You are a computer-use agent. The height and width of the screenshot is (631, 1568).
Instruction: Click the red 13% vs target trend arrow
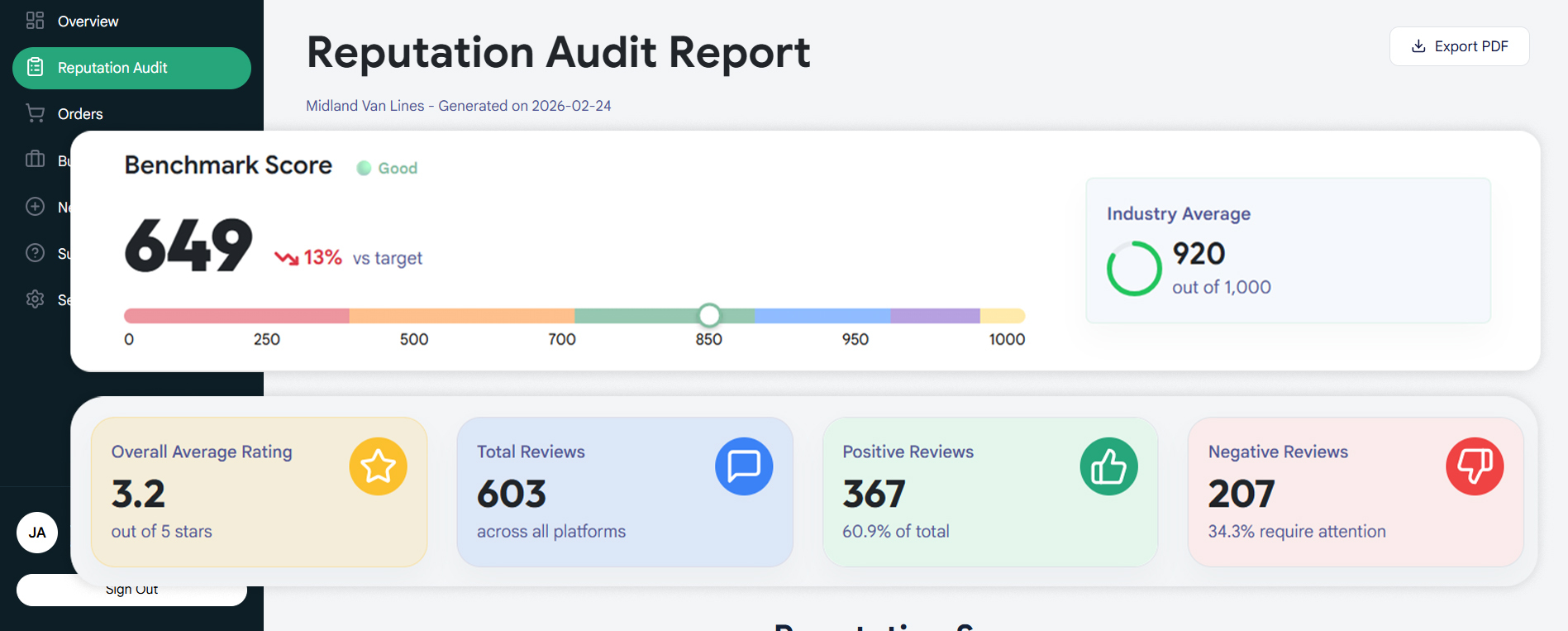pyautogui.click(x=286, y=258)
